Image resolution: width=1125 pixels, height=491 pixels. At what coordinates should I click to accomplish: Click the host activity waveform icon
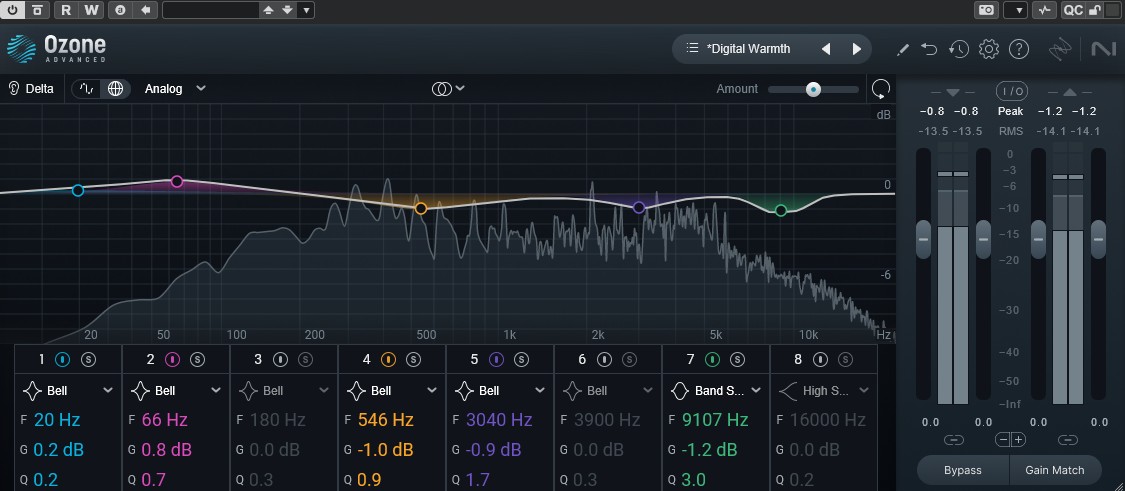tap(1044, 10)
